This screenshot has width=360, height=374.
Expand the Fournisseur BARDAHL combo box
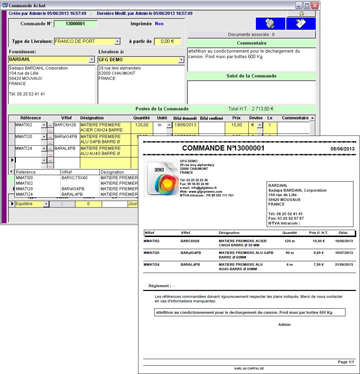[92, 60]
